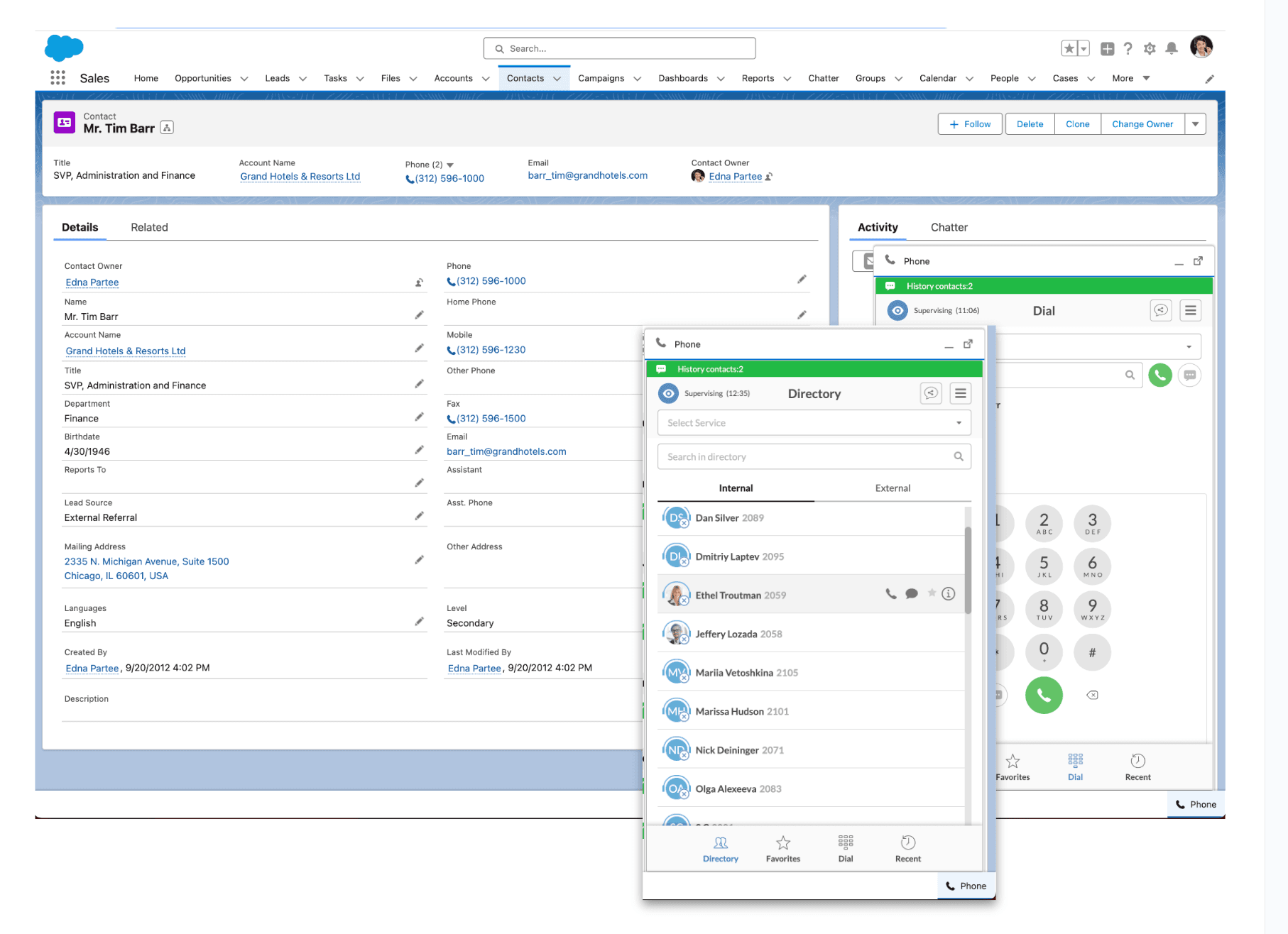Click the History contacts:2 green bar in Directory
The width and height of the screenshot is (1288, 934).
coord(814,369)
